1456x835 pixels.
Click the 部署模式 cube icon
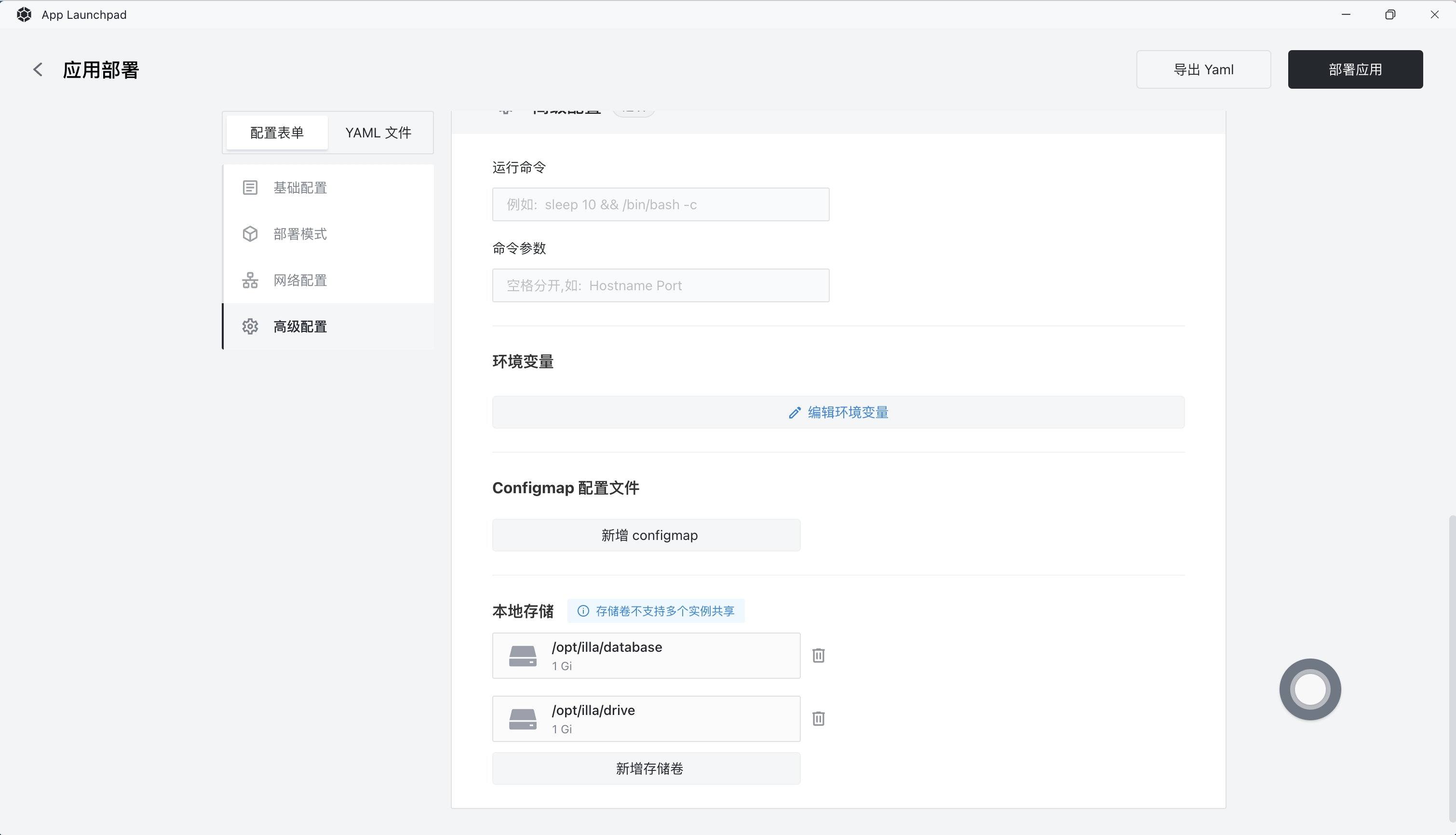250,234
